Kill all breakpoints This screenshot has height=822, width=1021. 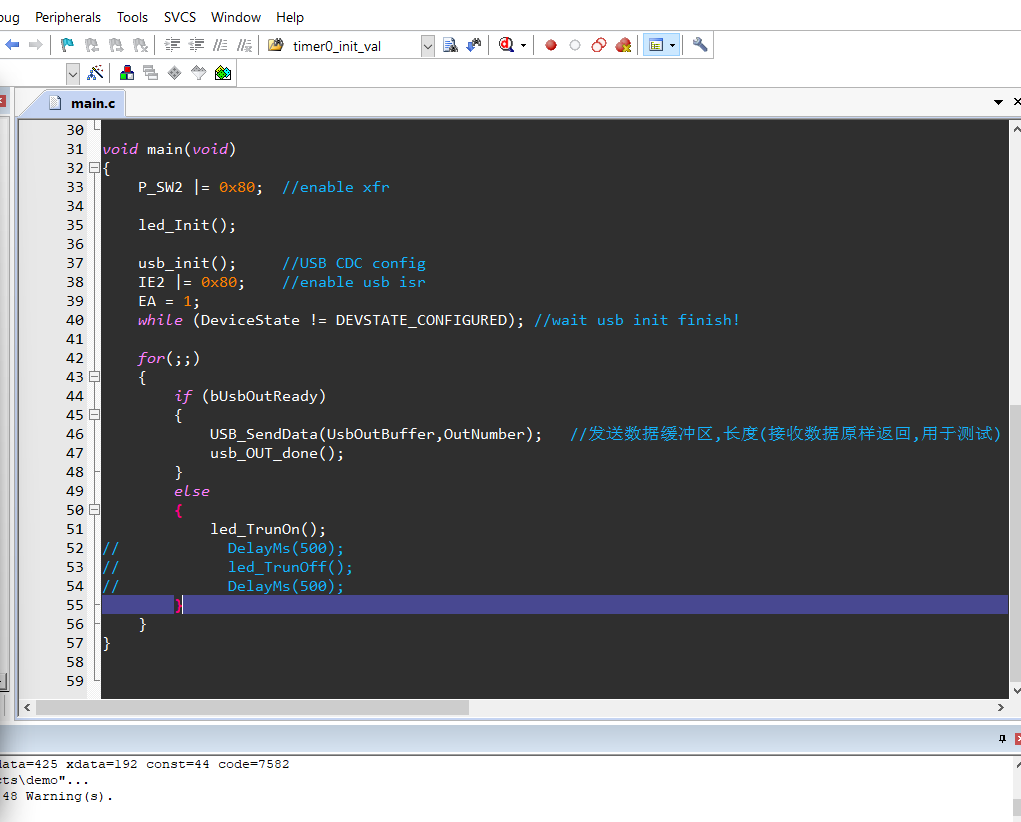coord(623,45)
